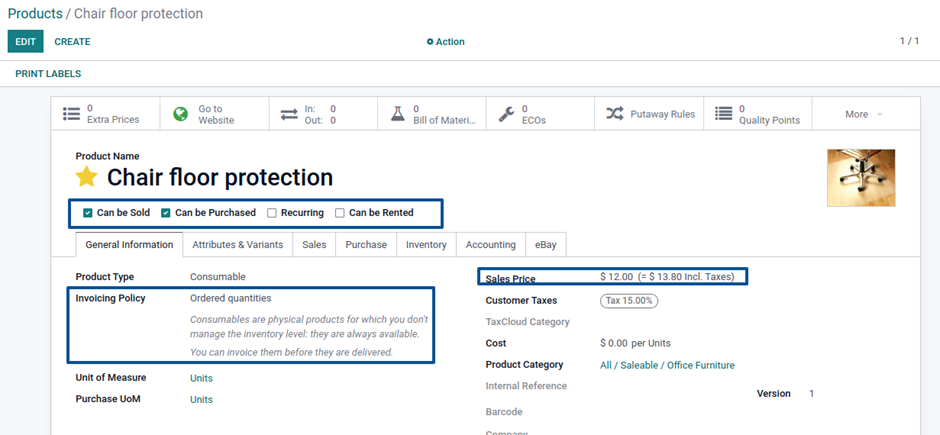Open the Accounting tab
The image size is (940, 435).
491,244
